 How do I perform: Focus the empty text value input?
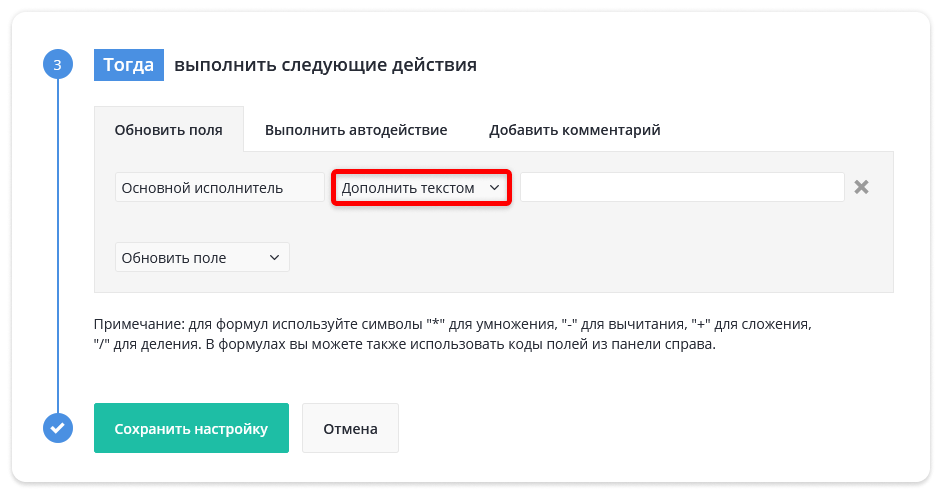coord(682,188)
